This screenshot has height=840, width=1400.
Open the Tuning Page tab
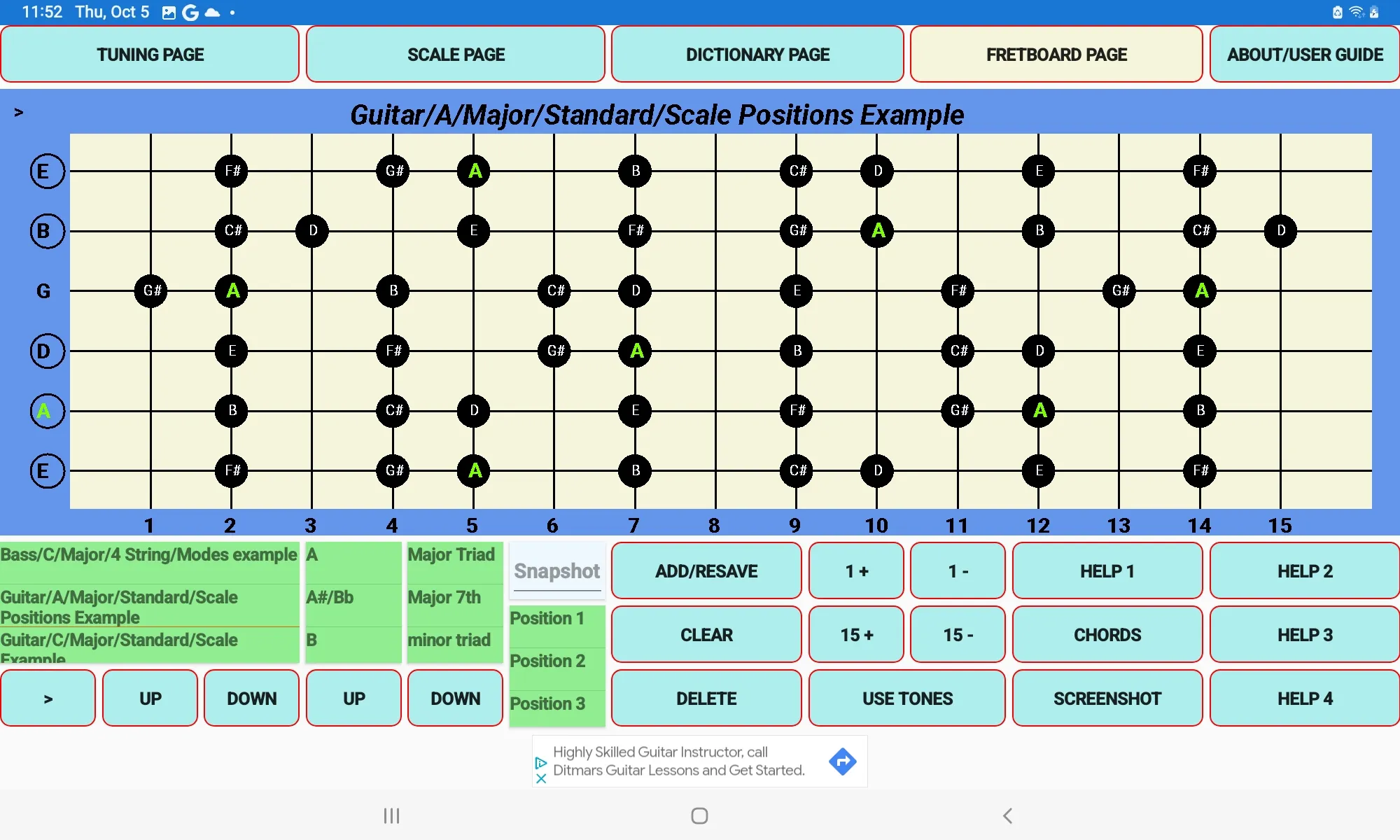(150, 55)
